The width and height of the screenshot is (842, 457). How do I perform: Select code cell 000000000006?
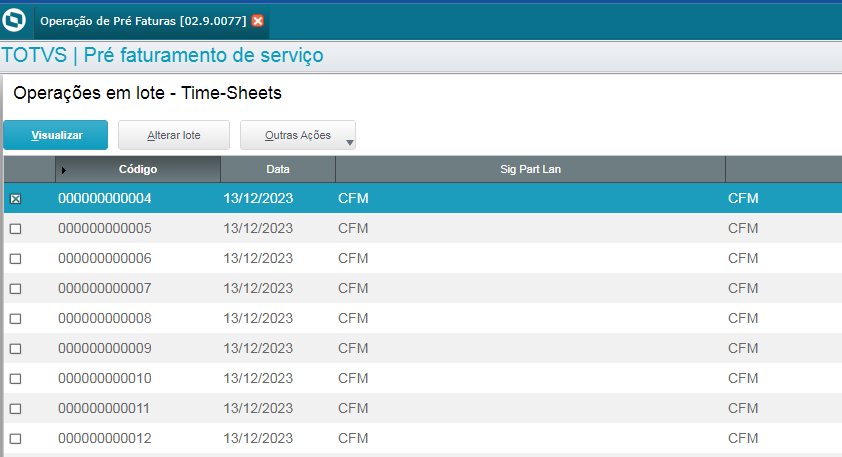pyautogui.click(x=105, y=258)
